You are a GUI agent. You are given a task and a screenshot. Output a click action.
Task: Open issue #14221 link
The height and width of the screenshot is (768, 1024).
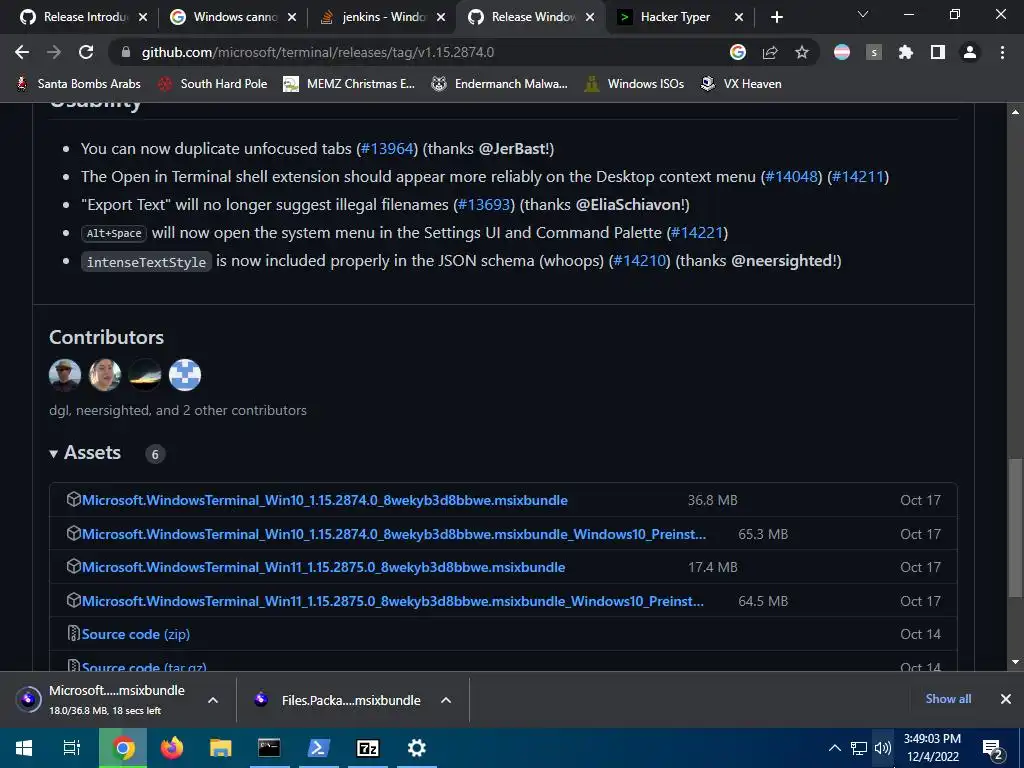tap(697, 233)
